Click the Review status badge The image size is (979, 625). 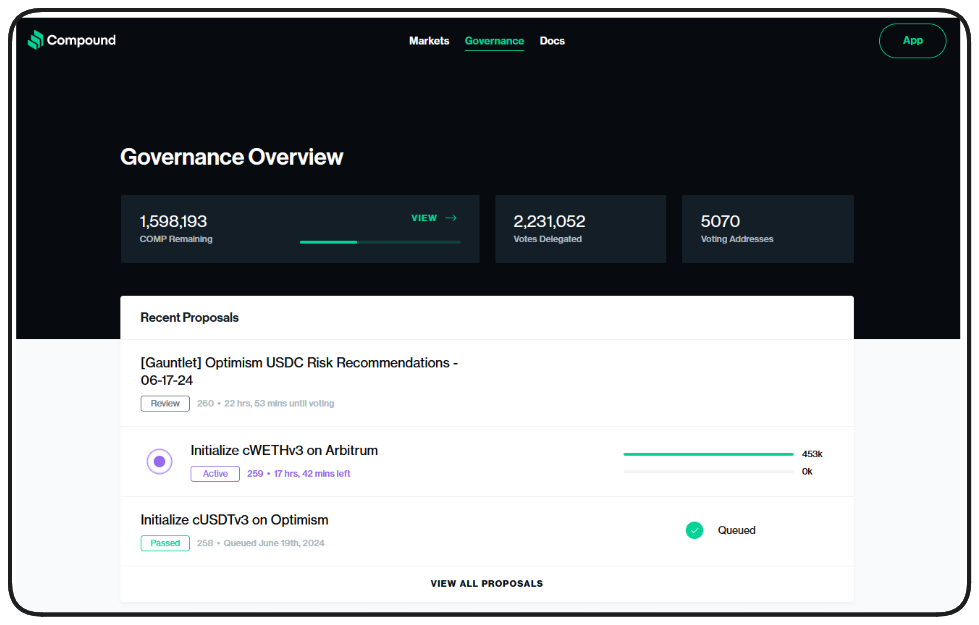point(165,403)
